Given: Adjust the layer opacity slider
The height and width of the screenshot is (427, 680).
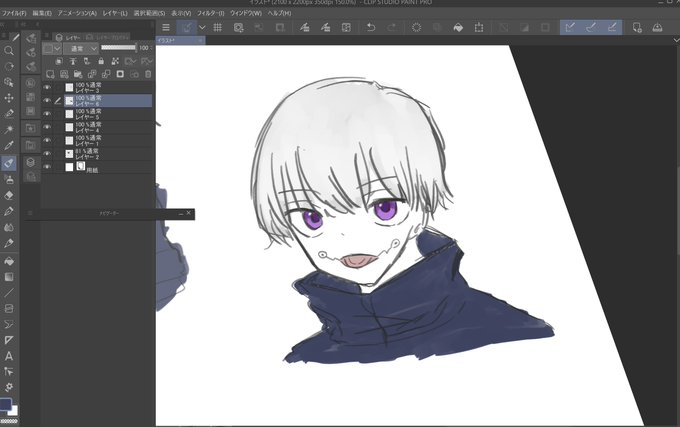Looking at the screenshot, I should click(x=118, y=48).
